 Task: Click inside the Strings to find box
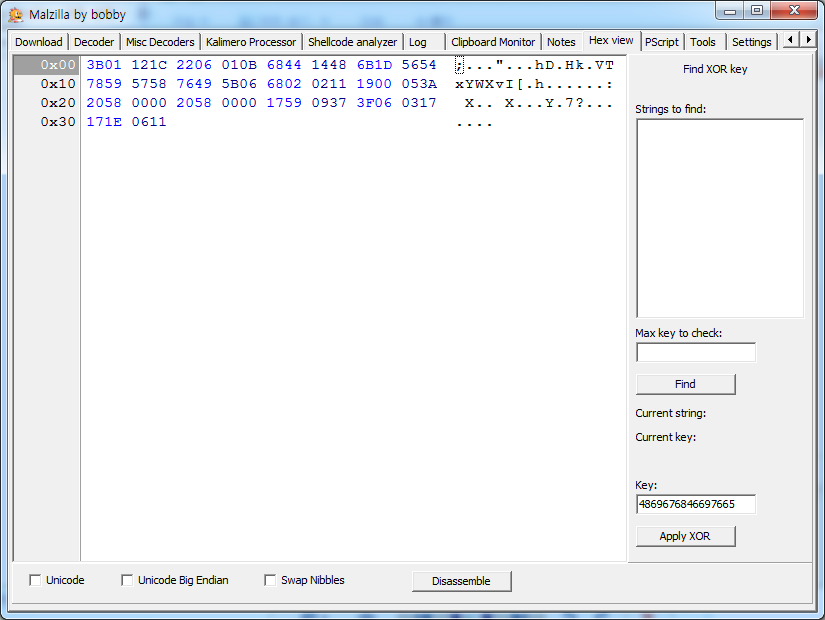718,218
